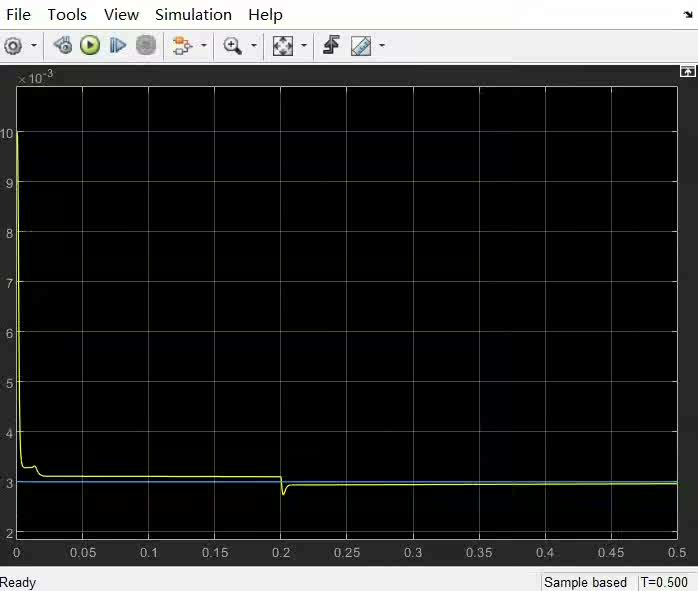Open the Triggers tool icon
The height and width of the screenshot is (591, 698).
coord(331,45)
